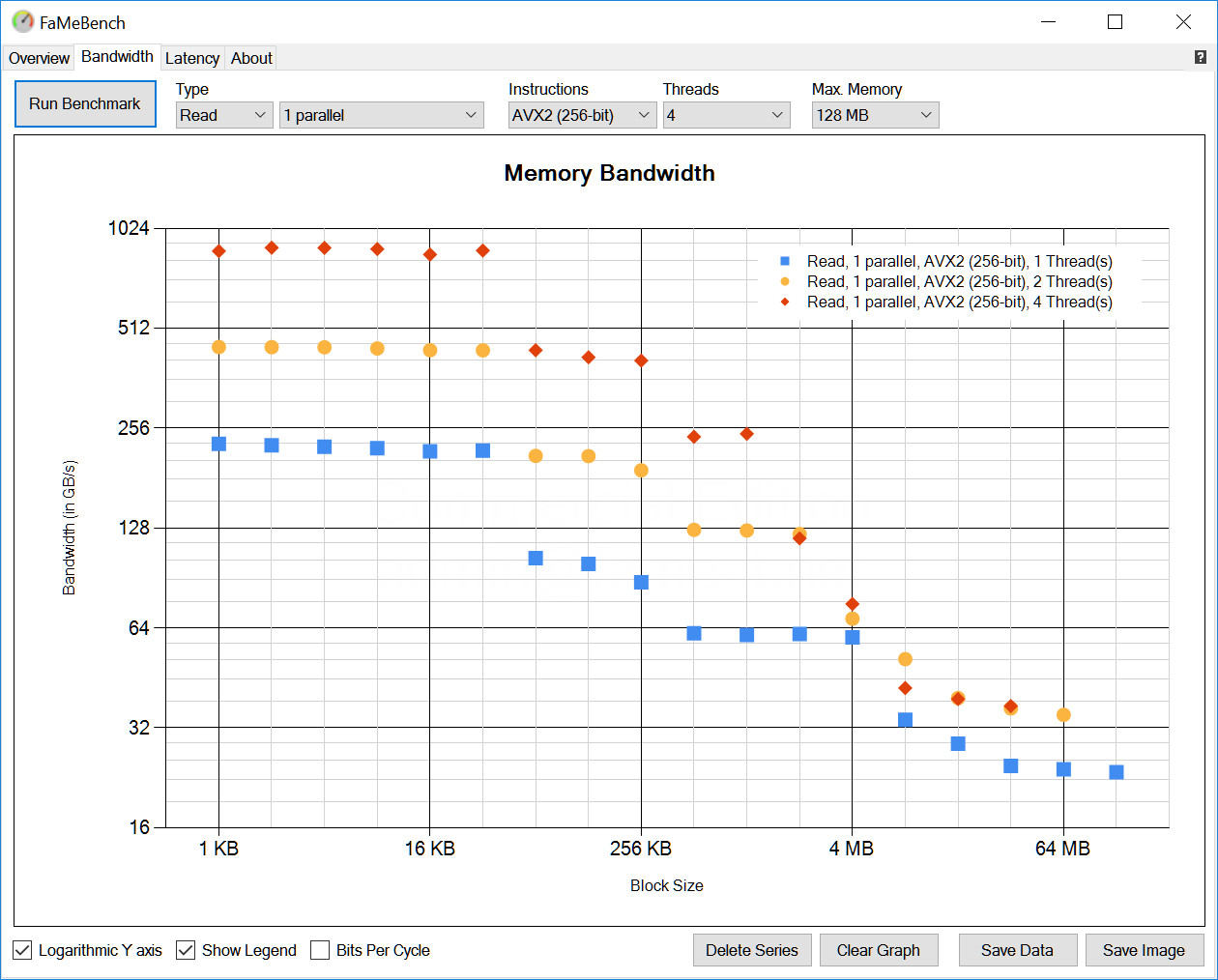Click the 4 MB X-axis tick label
This screenshot has height=980, width=1218.
pos(852,849)
